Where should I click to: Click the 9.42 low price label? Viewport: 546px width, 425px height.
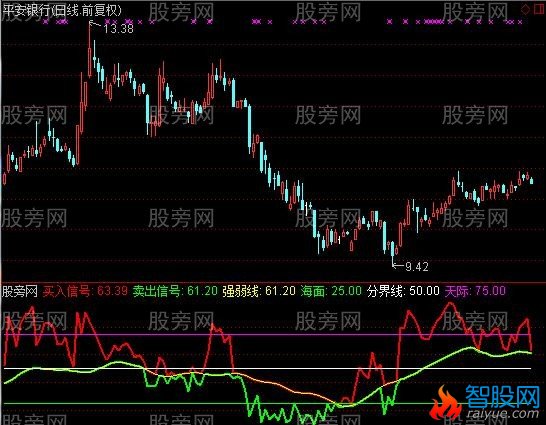(417, 267)
